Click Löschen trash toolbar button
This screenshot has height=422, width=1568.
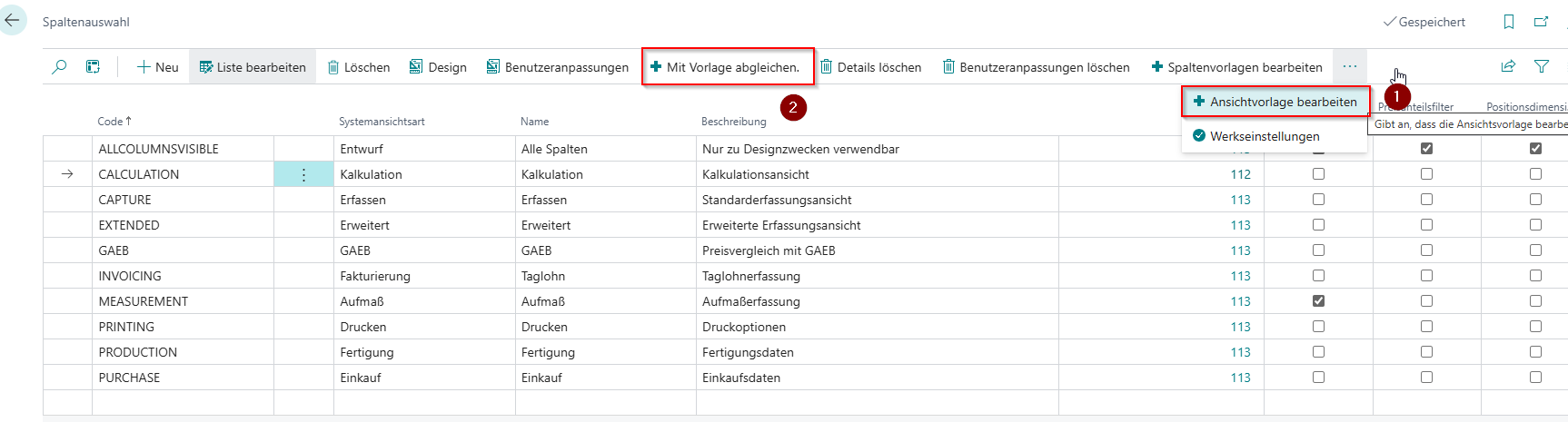[359, 67]
